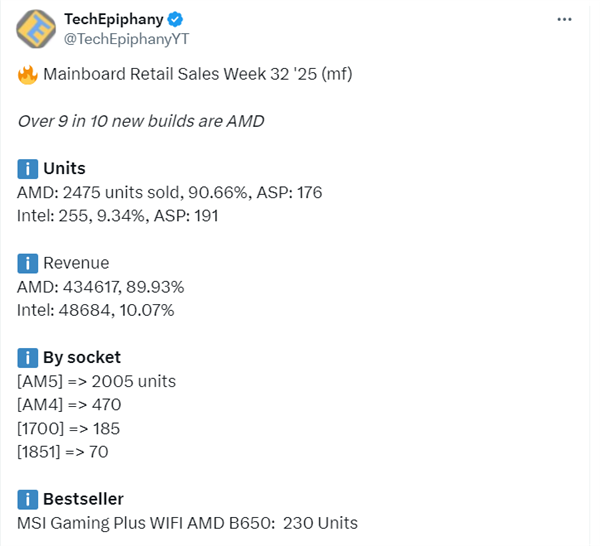Click the blue verified badge
The image size is (600, 546).
point(174,19)
